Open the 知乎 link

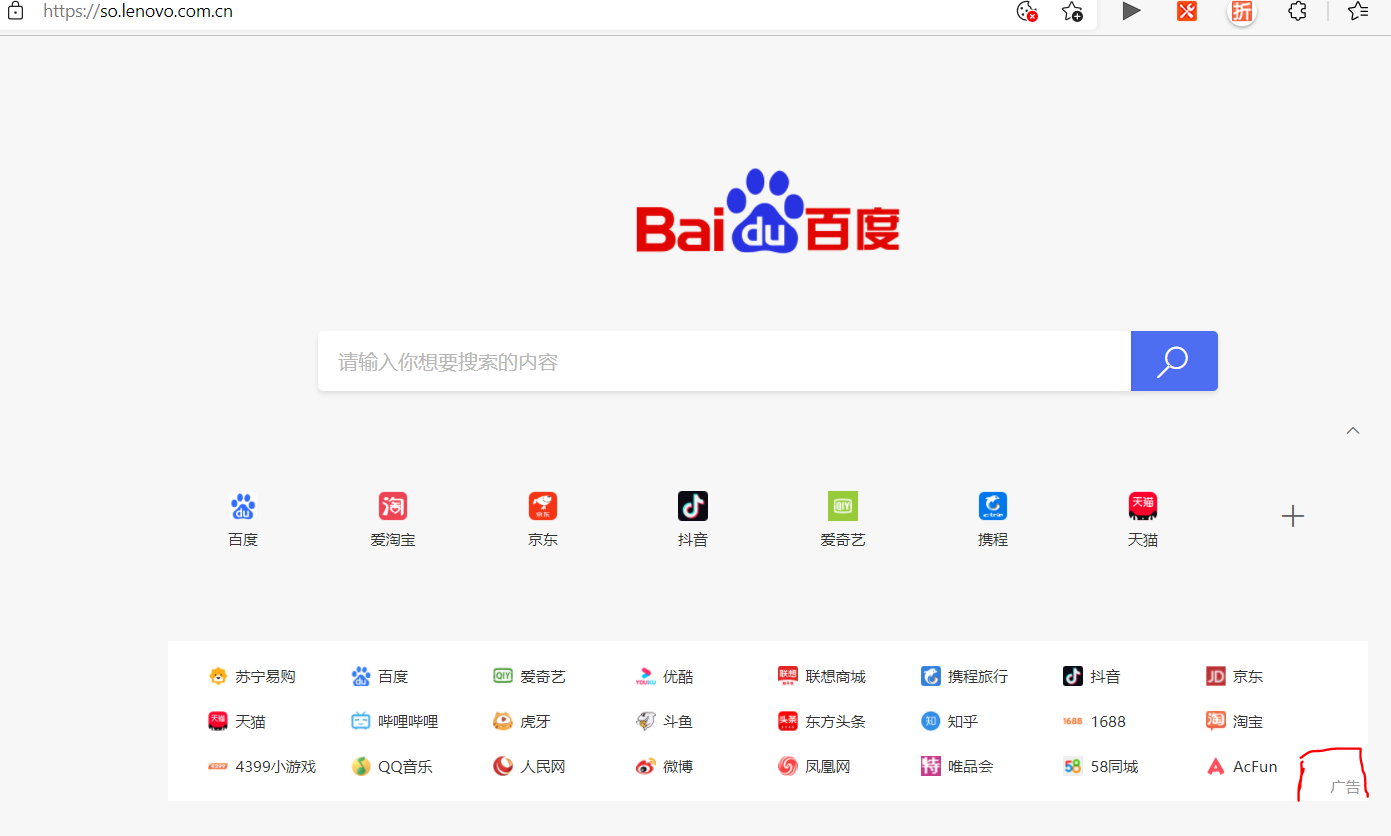coord(950,721)
